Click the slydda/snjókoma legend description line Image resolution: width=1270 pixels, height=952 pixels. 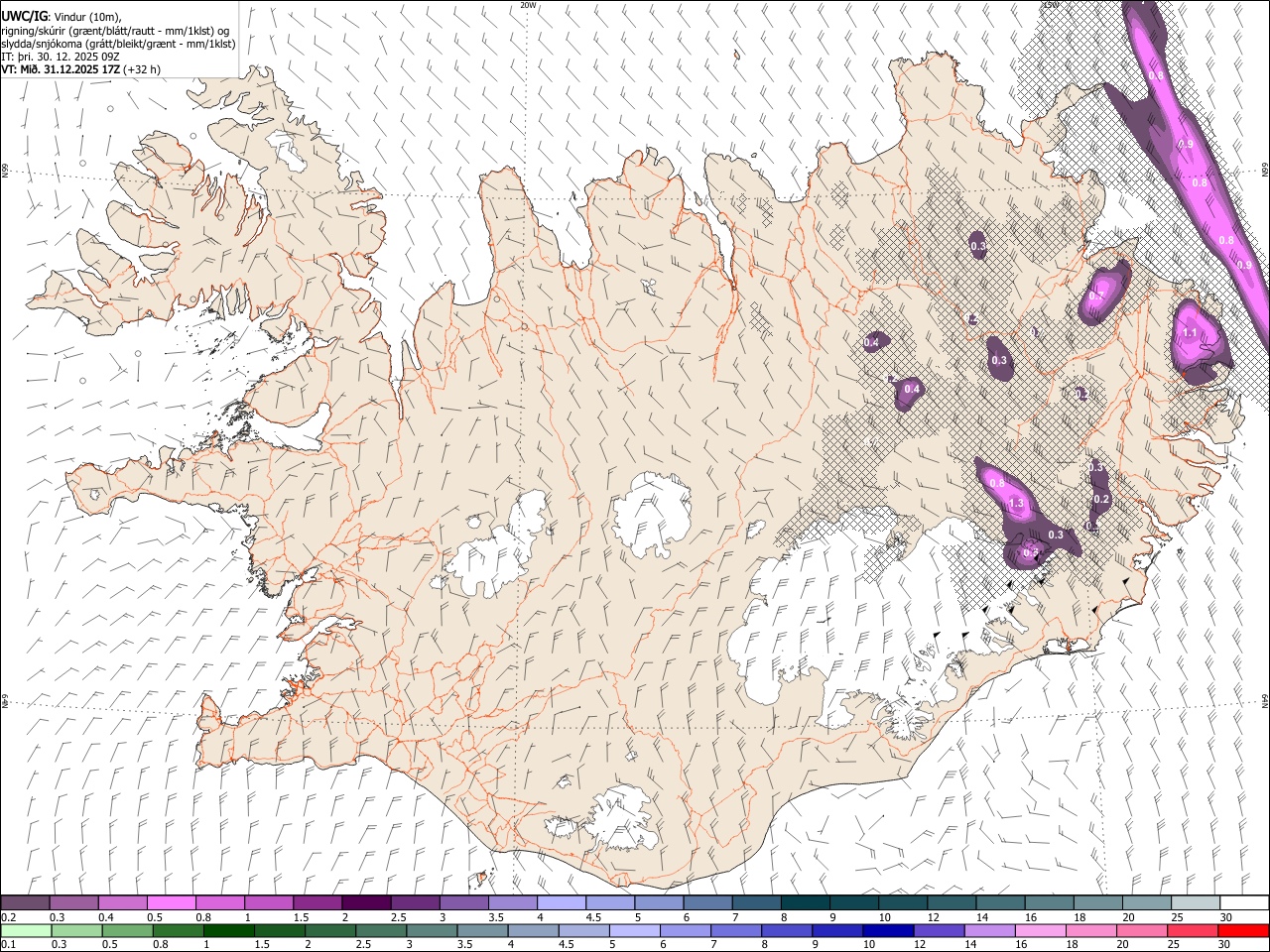click(118, 44)
